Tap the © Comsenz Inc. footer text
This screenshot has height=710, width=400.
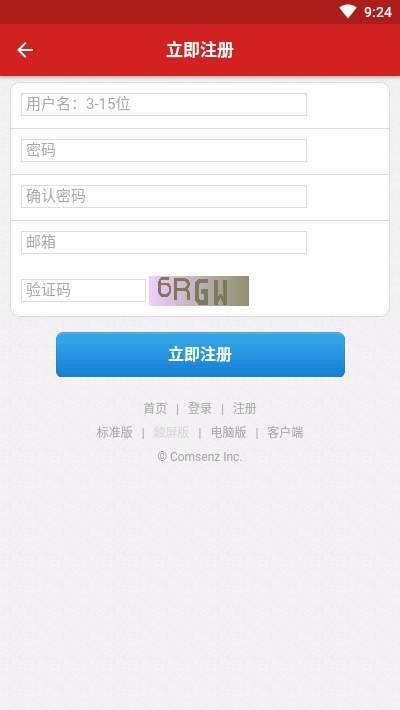pos(200,457)
